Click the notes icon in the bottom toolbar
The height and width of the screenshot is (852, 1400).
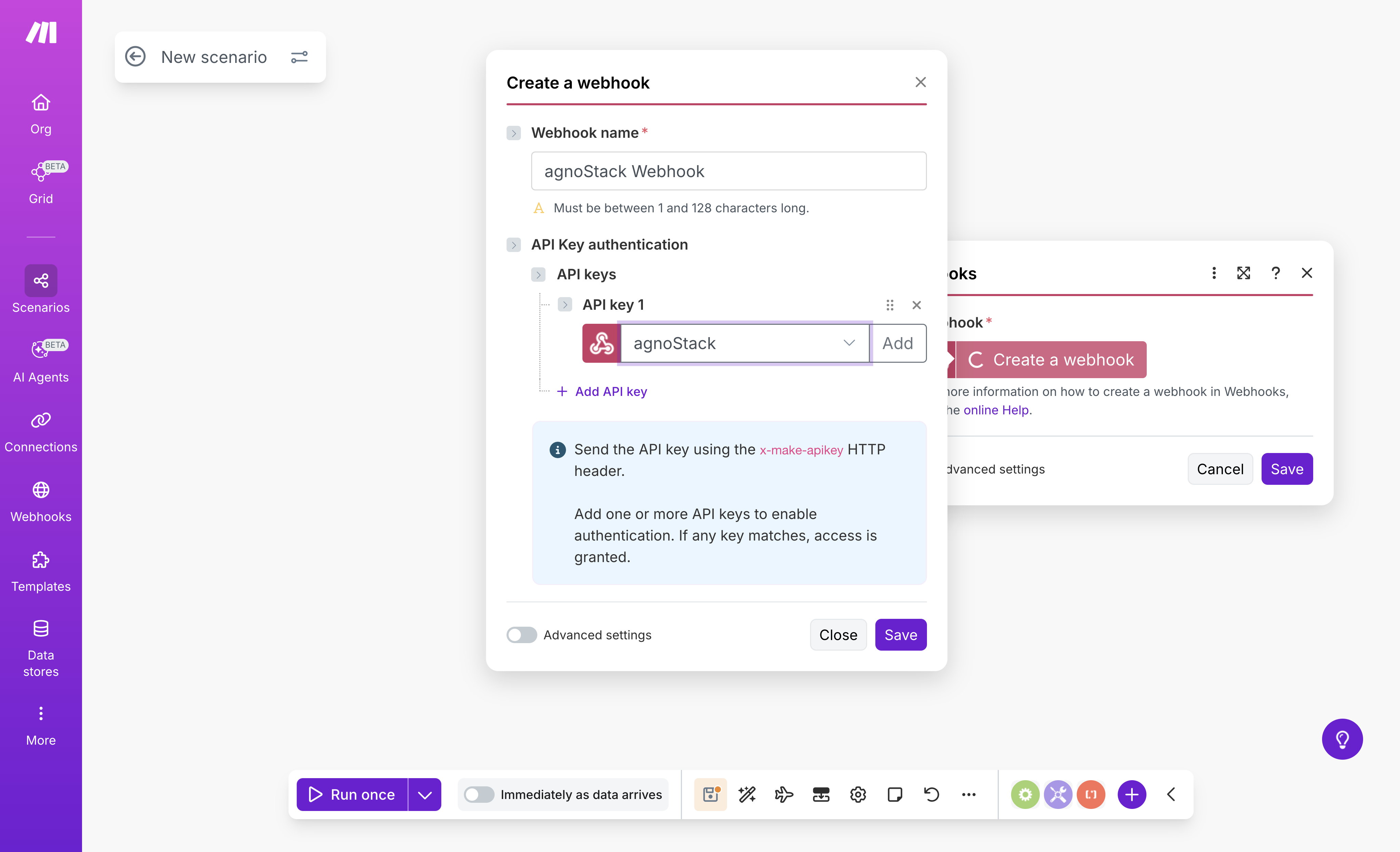coord(894,794)
